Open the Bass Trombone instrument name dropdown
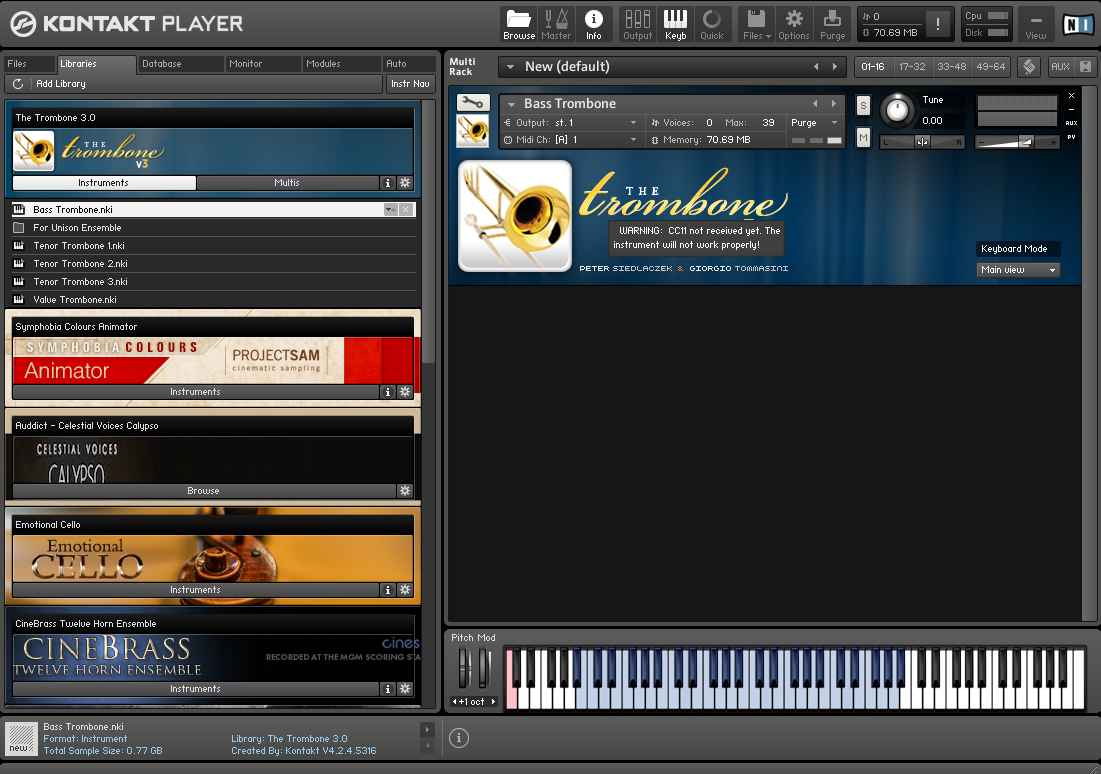This screenshot has height=774, width=1101. (x=511, y=104)
